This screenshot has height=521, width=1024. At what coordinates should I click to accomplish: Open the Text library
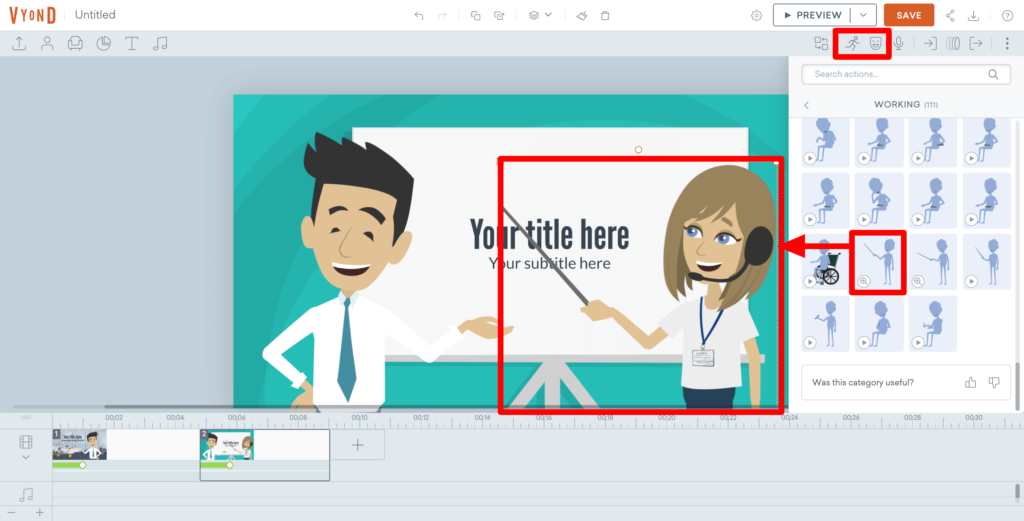(x=132, y=44)
